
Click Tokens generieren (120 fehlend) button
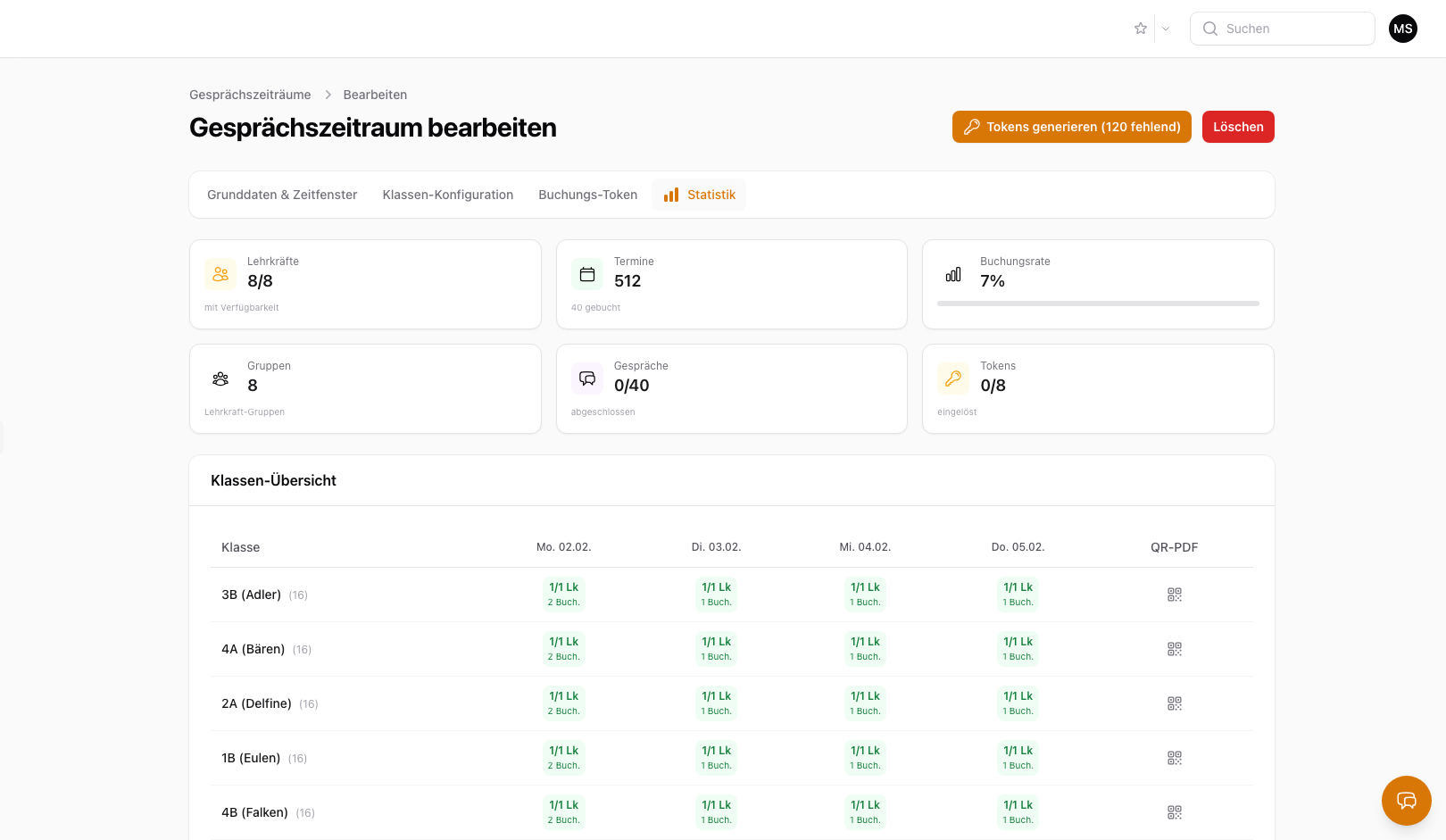[1071, 127]
